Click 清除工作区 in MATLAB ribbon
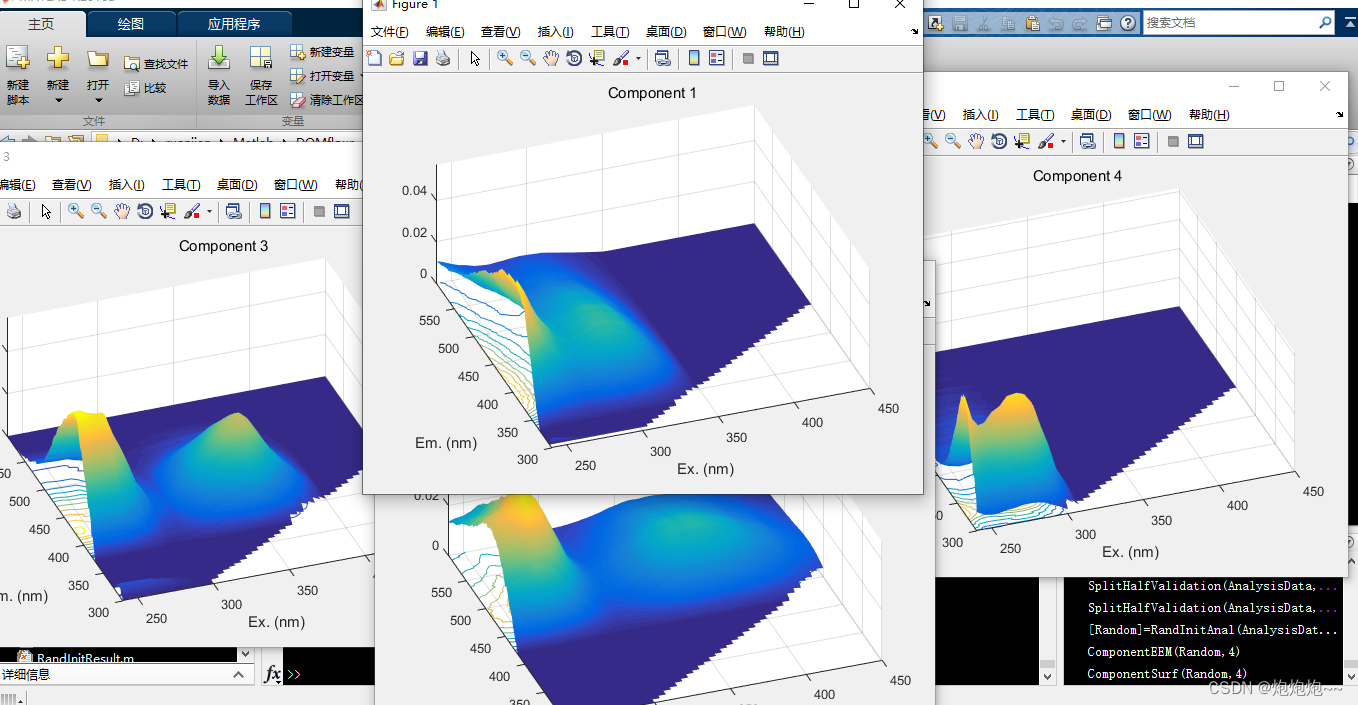The height and width of the screenshot is (705, 1358). (x=327, y=100)
